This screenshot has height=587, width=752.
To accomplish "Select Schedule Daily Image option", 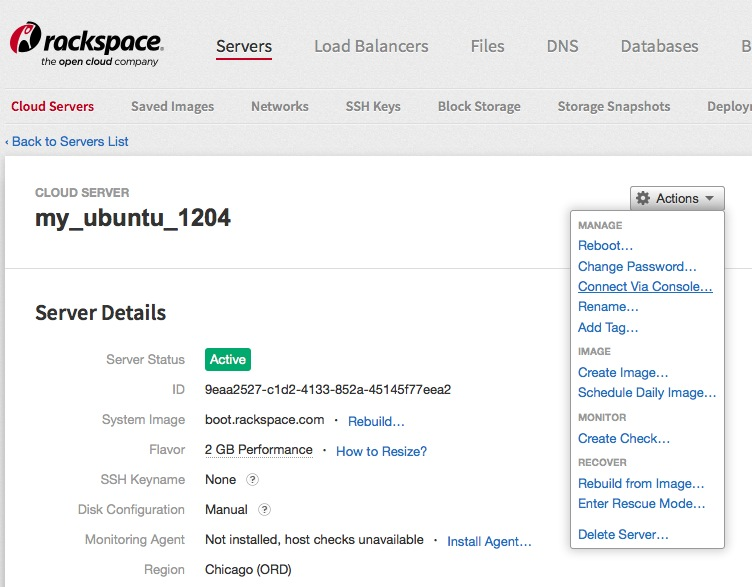I will click(647, 393).
